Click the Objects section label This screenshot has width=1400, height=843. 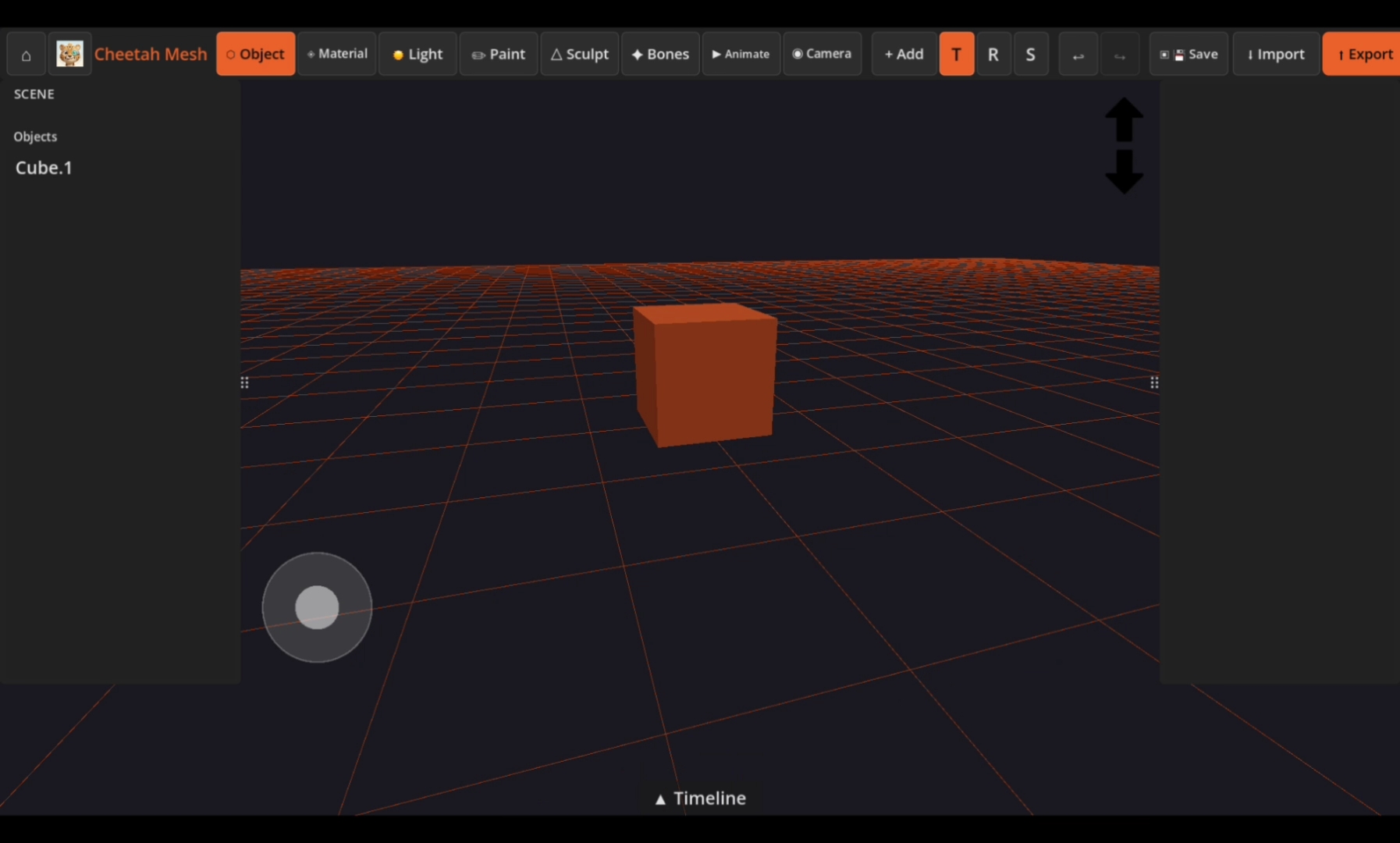[x=35, y=137]
